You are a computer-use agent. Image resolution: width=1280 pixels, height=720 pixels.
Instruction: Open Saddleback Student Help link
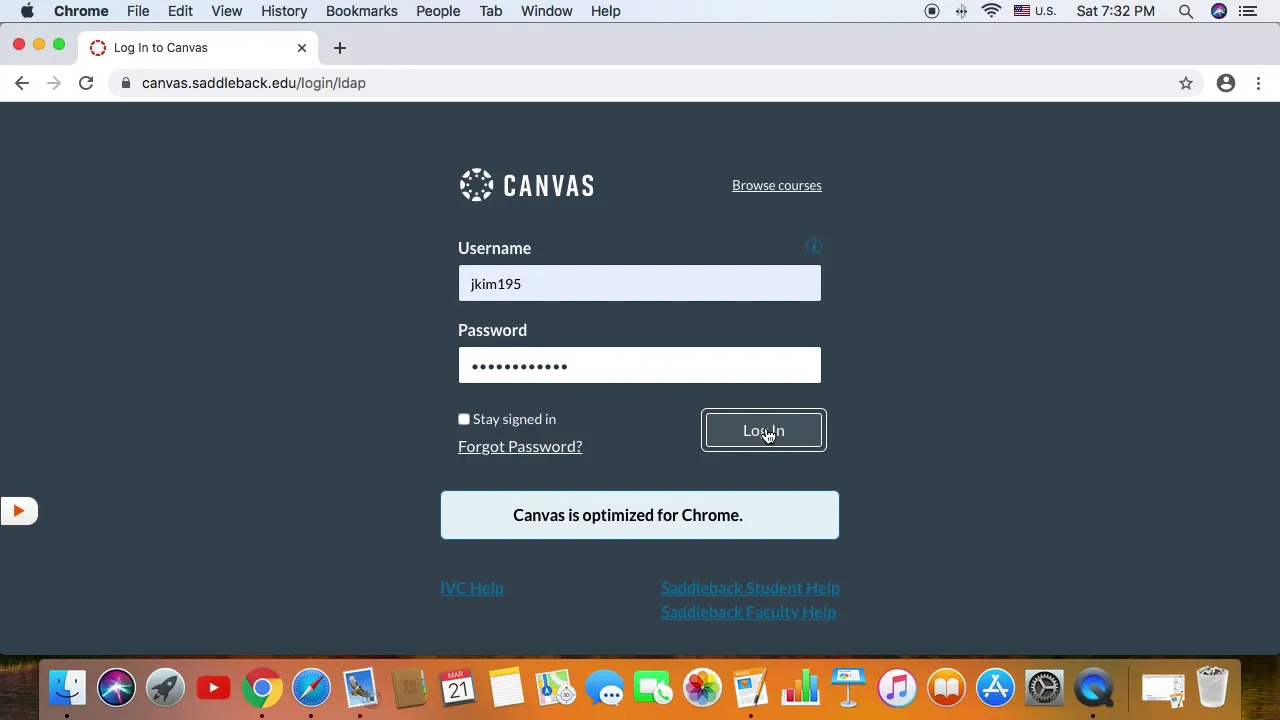pyautogui.click(x=750, y=588)
